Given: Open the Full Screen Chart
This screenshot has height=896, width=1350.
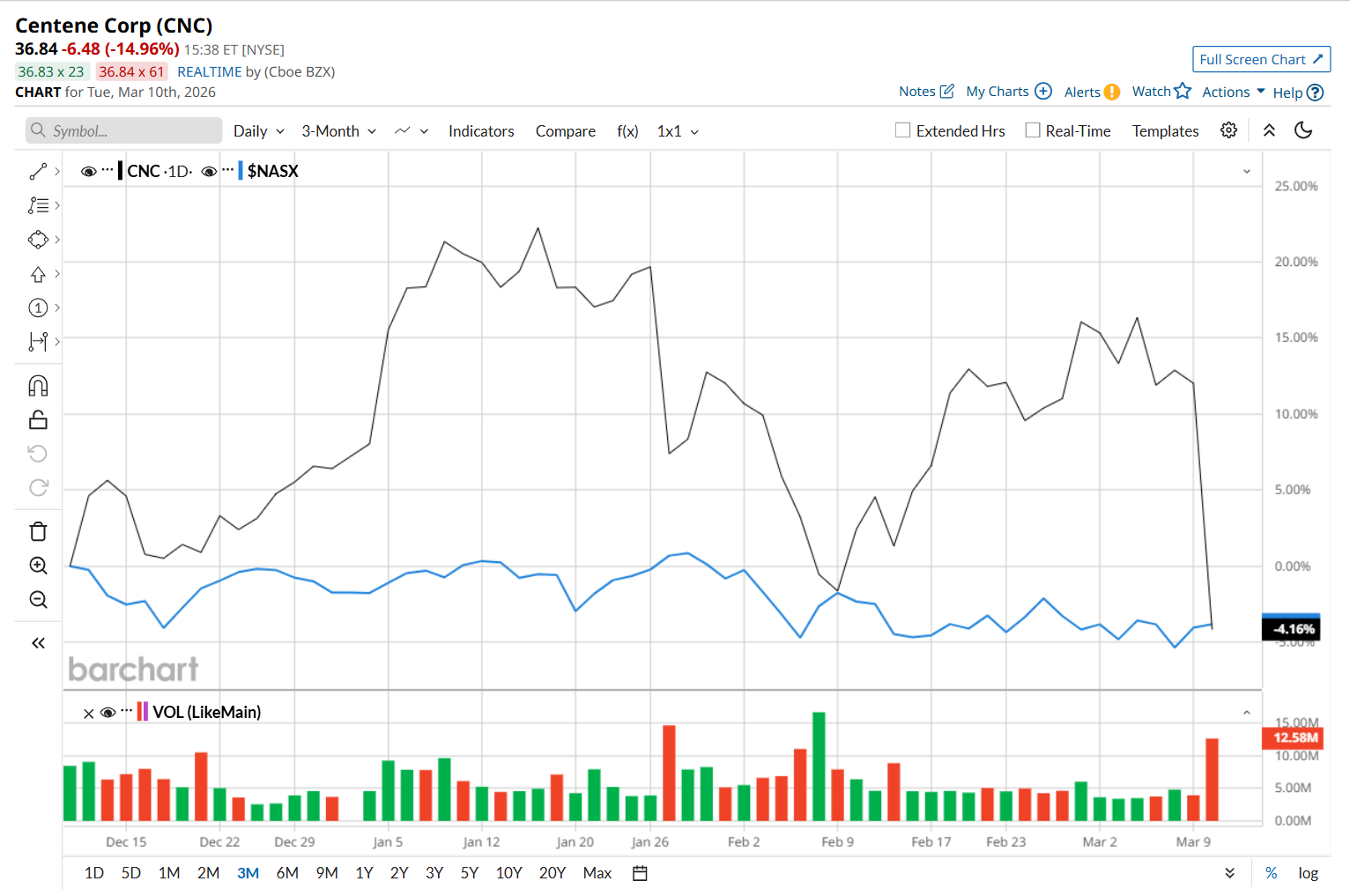Looking at the screenshot, I should click(1261, 59).
